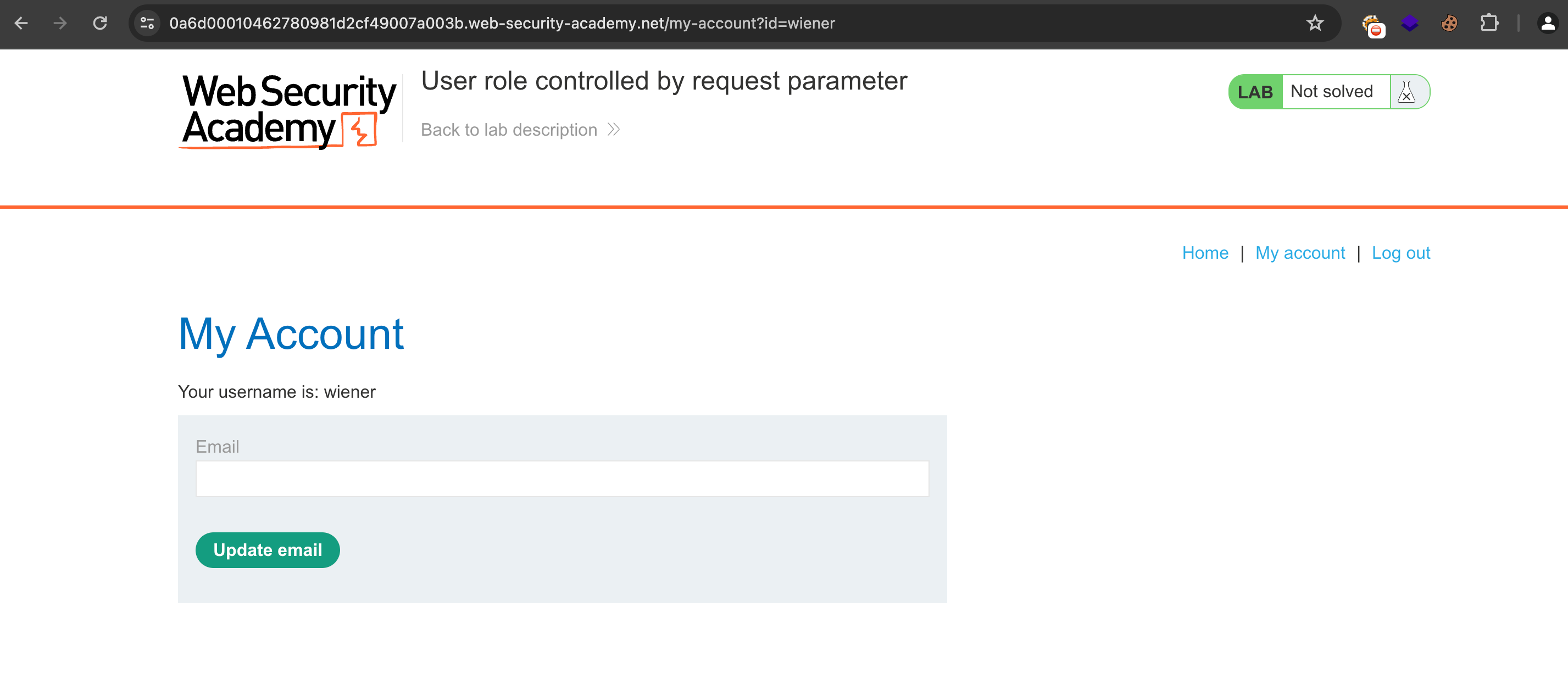Click the double chevron beside lab description
Screen dimensions: 1568x679
614,130
